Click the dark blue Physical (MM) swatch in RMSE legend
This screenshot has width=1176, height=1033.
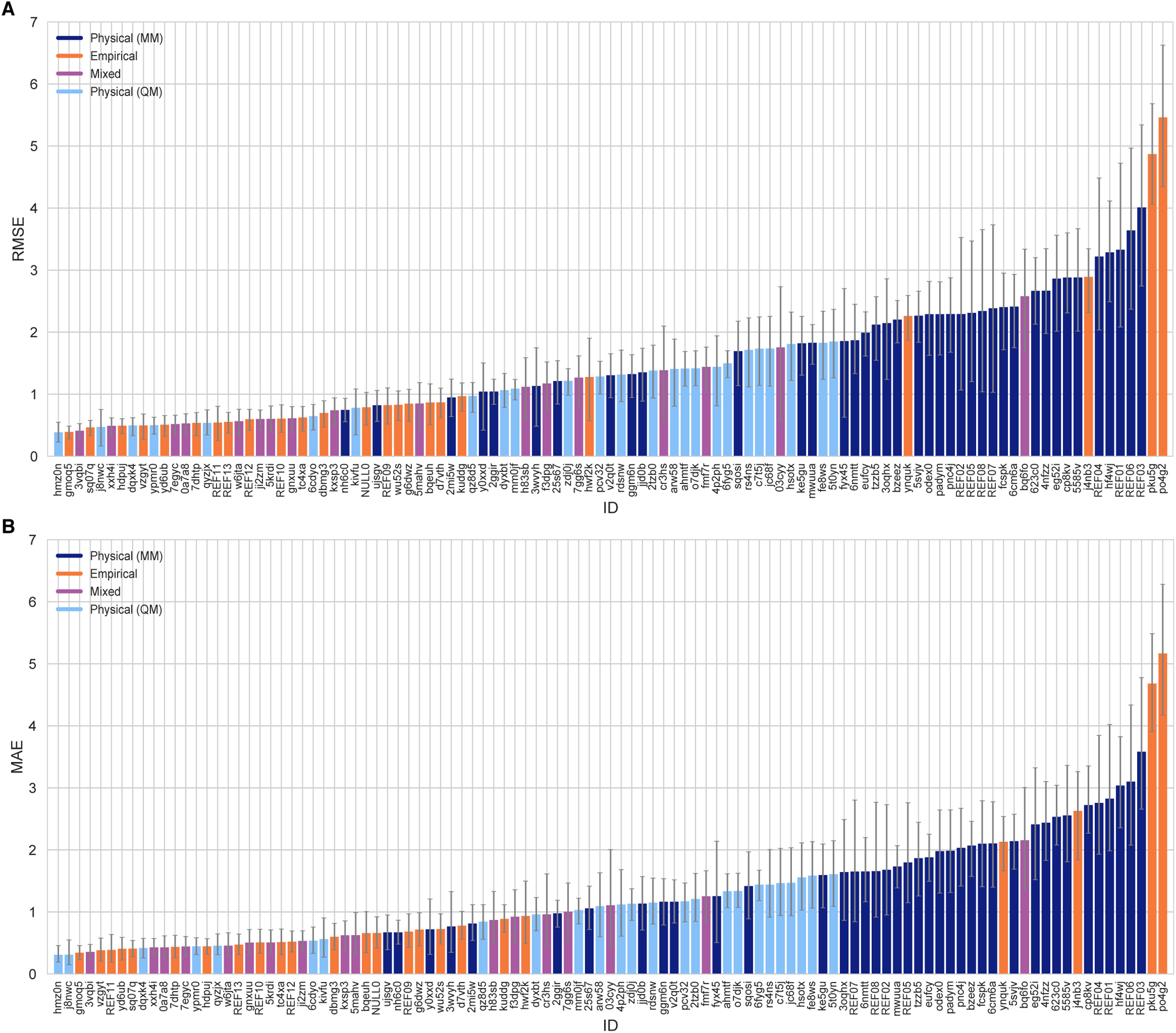(x=70, y=38)
